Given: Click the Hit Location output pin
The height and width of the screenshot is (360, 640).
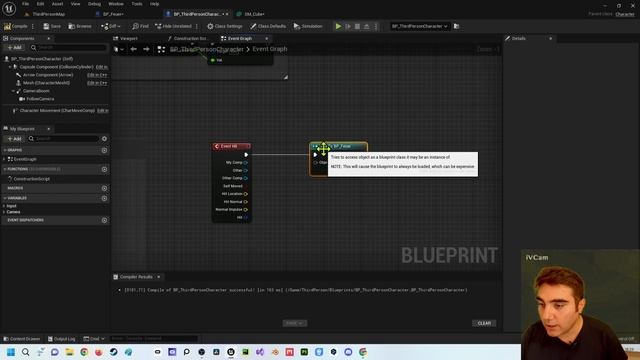Looking at the screenshot, I should tap(246, 194).
